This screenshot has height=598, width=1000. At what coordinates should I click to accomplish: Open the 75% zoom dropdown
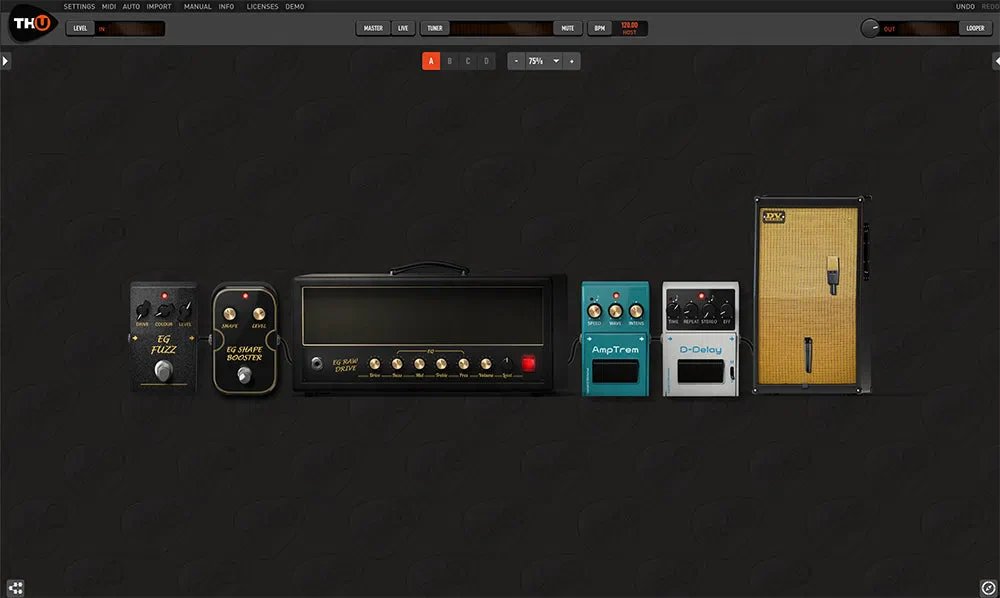[543, 61]
